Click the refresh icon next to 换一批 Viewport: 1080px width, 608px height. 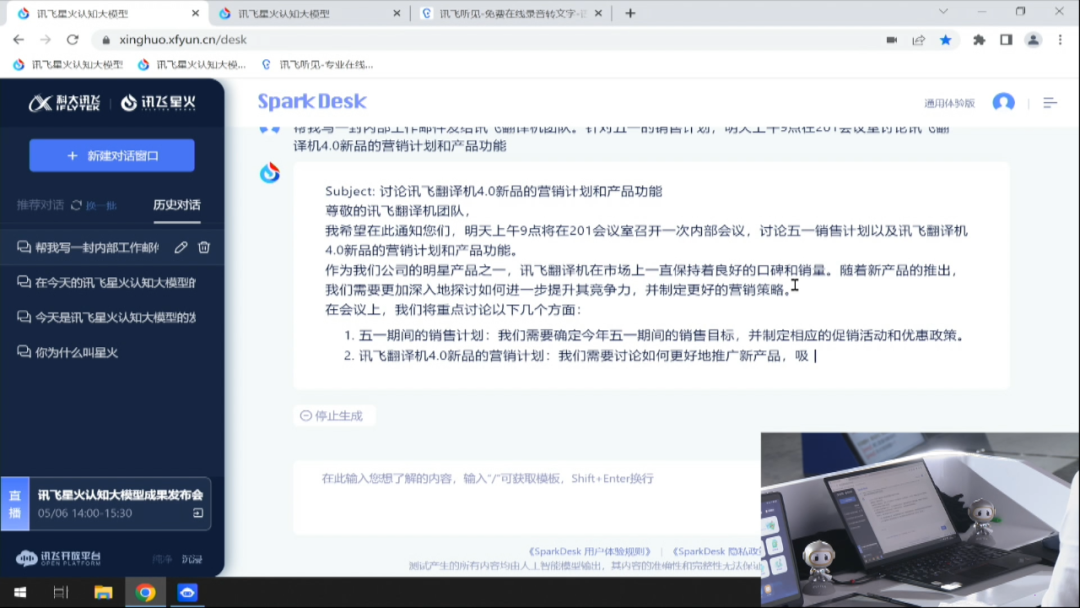pos(76,205)
